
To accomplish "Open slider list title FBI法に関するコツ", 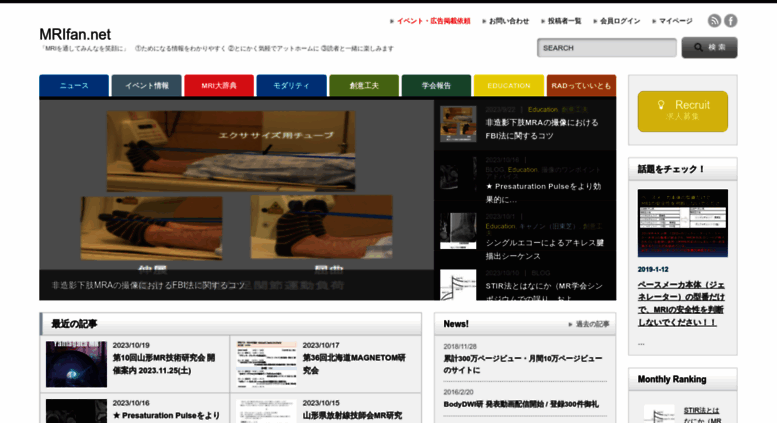I will coord(542,129).
